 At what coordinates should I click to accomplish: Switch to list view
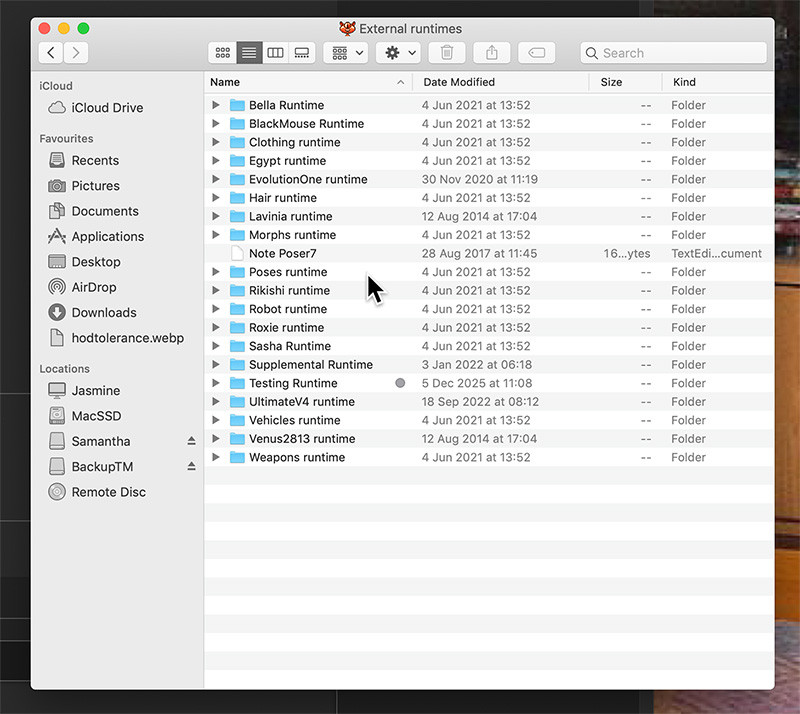[249, 53]
